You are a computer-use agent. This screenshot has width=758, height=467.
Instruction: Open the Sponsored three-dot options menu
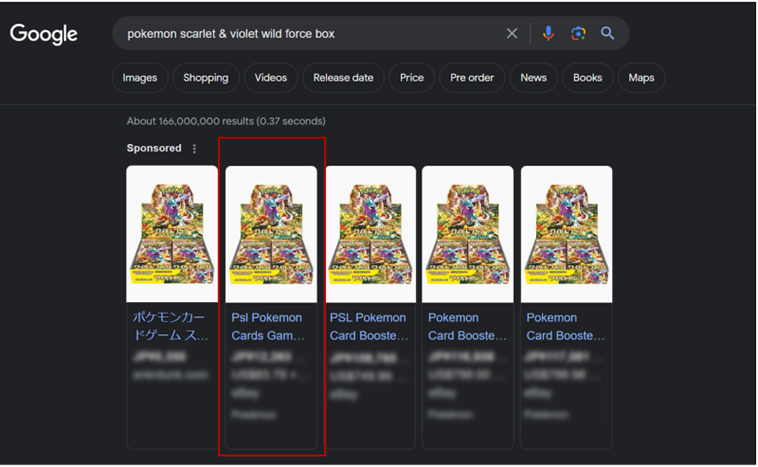[194, 149]
